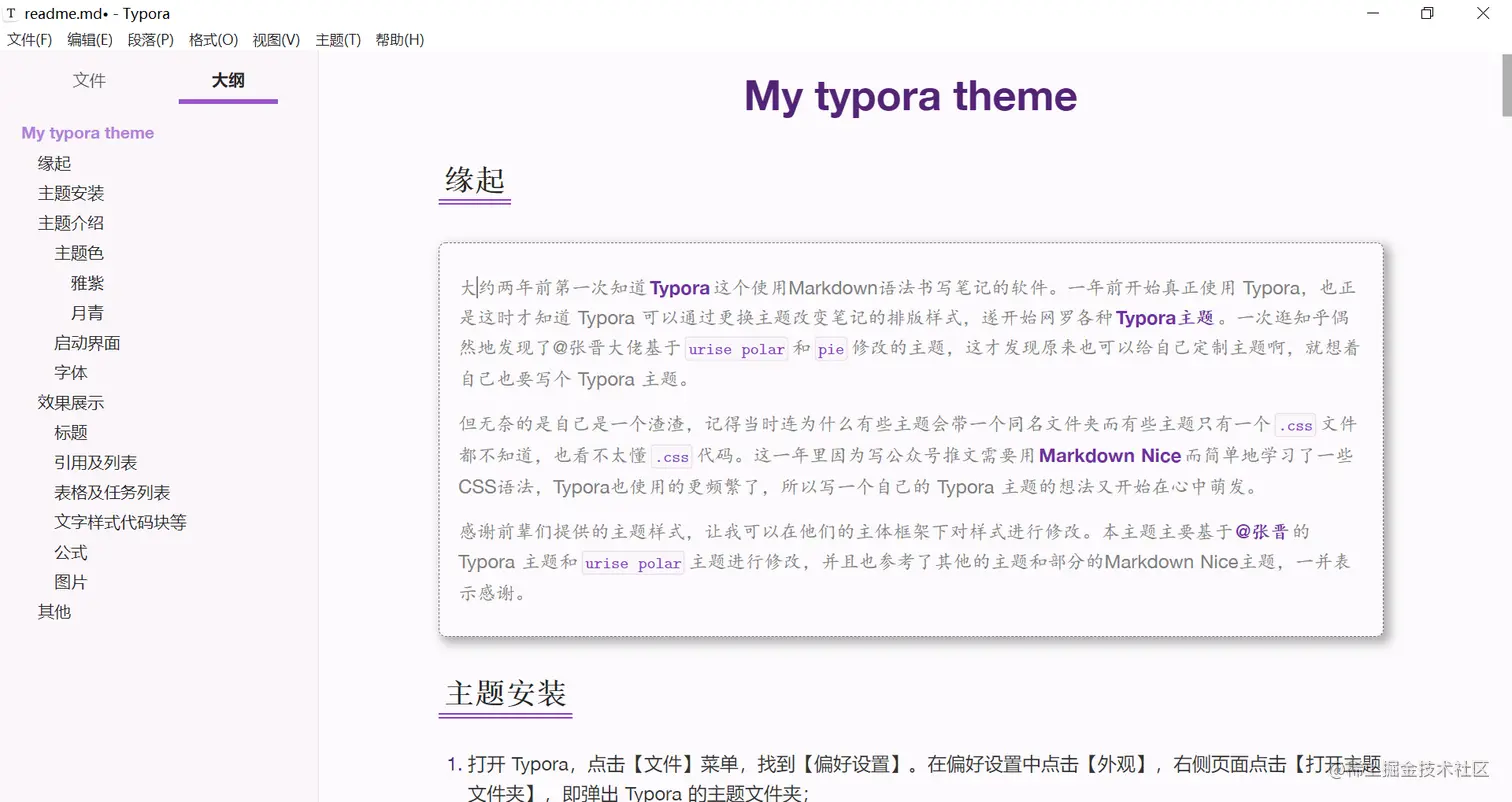Click the urise polar code in first paragraph
The height and width of the screenshot is (802, 1512).
[x=737, y=350]
